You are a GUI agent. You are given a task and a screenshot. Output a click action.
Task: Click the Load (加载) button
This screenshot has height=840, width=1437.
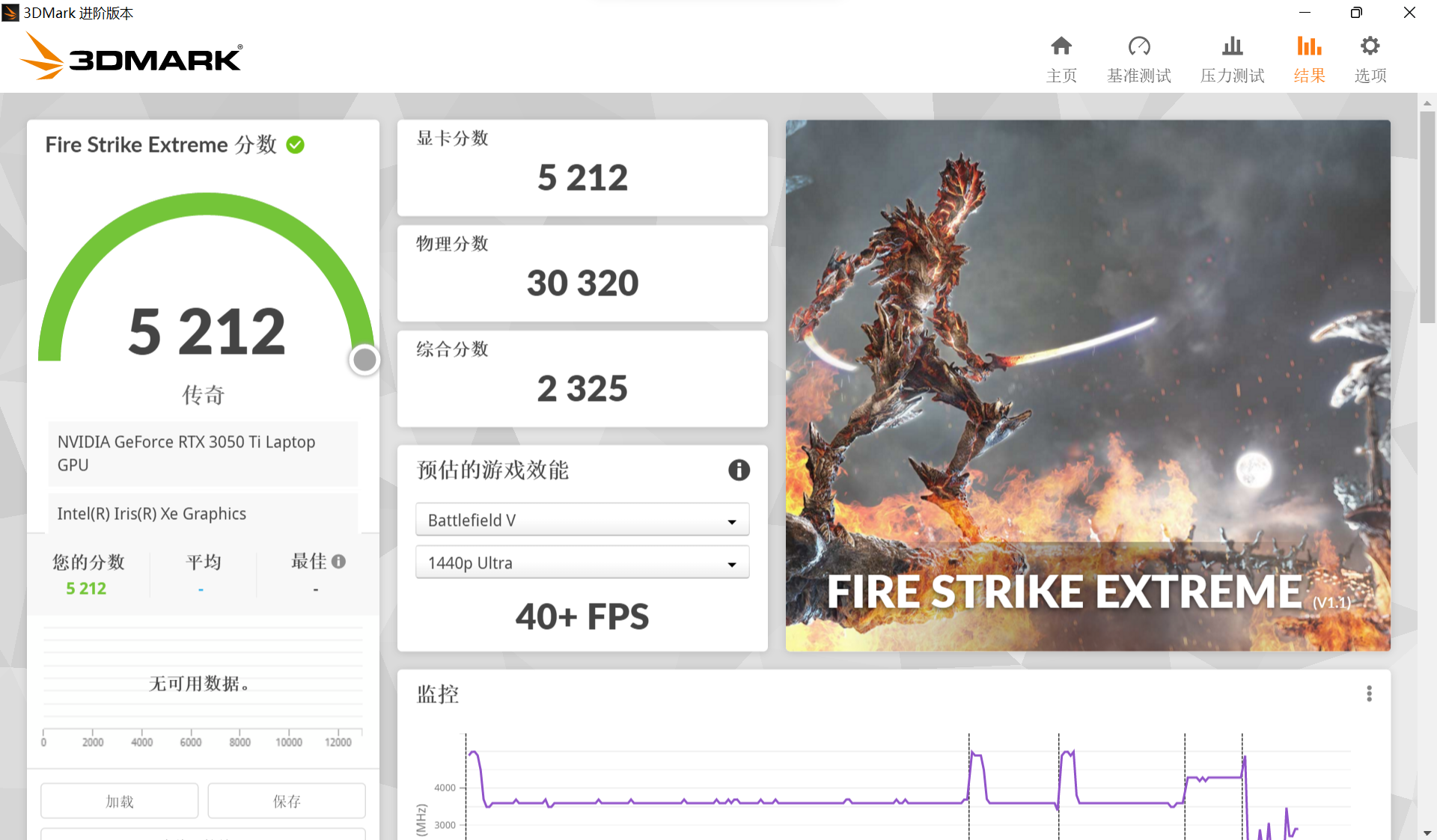click(x=119, y=801)
